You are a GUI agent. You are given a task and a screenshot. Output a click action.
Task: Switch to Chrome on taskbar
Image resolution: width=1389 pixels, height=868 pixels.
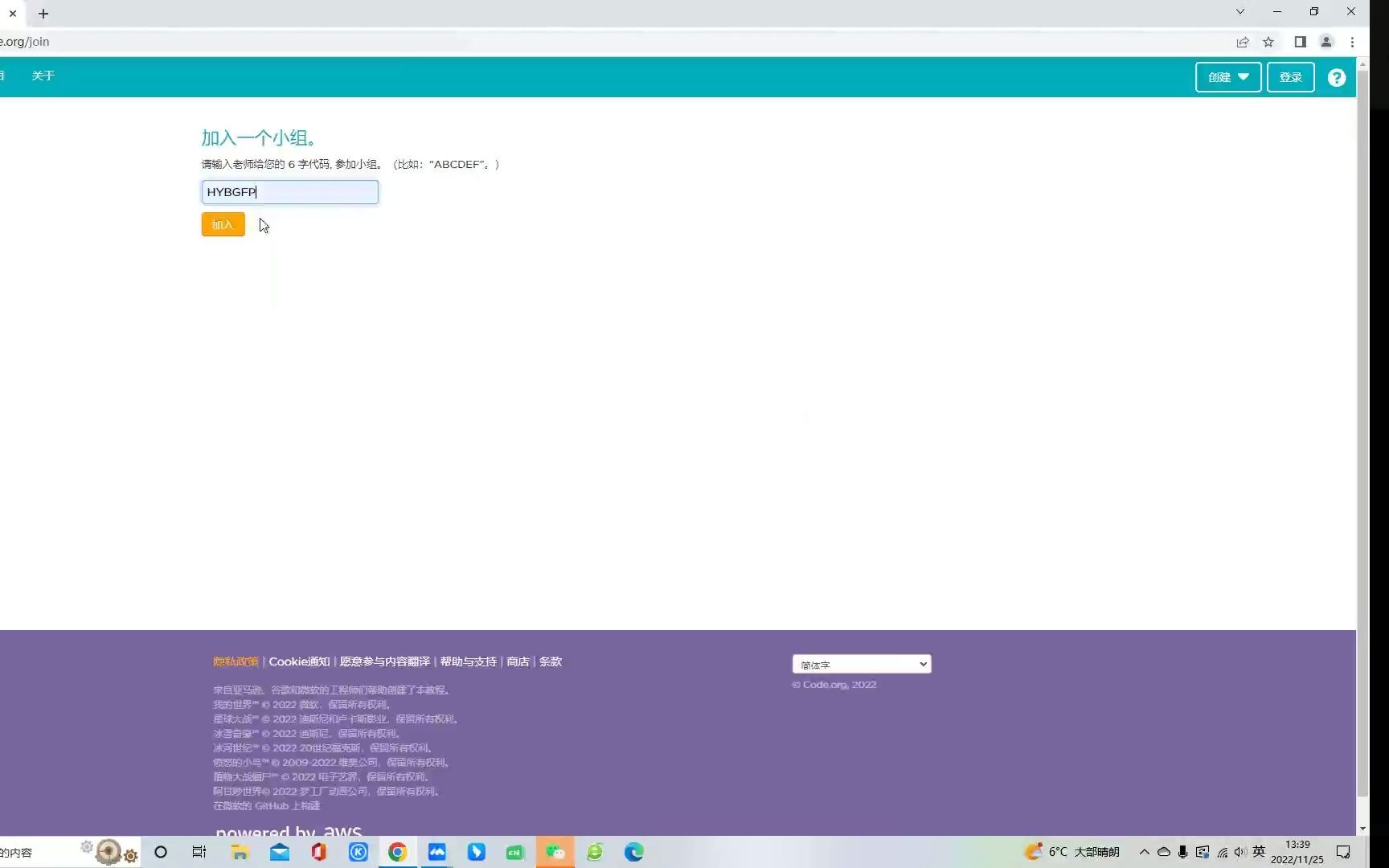pyautogui.click(x=397, y=852)
